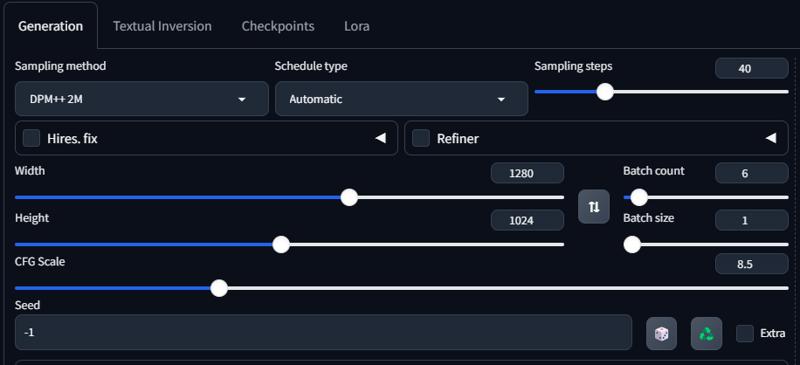Click the Sampling steps slider handle

605,92
